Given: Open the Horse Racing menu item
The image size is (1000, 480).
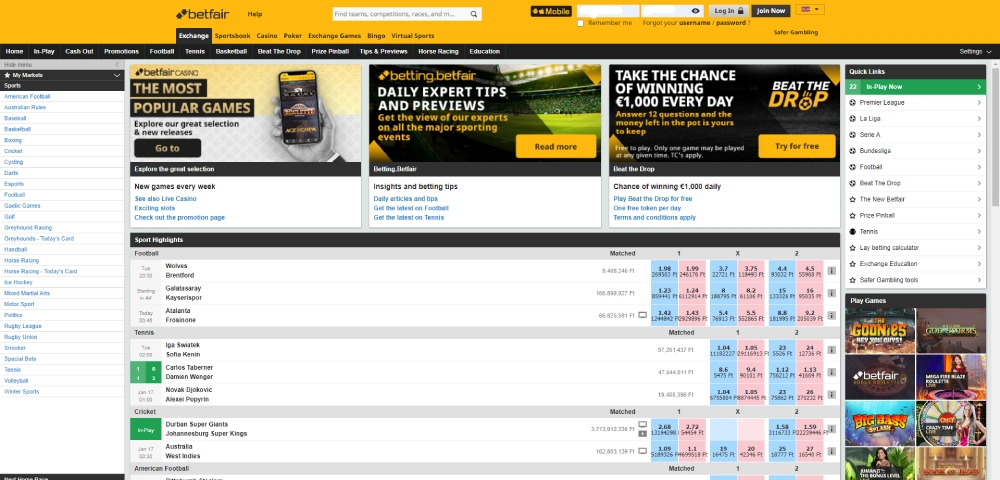Looking at the screenshot, I should [438, 52].
